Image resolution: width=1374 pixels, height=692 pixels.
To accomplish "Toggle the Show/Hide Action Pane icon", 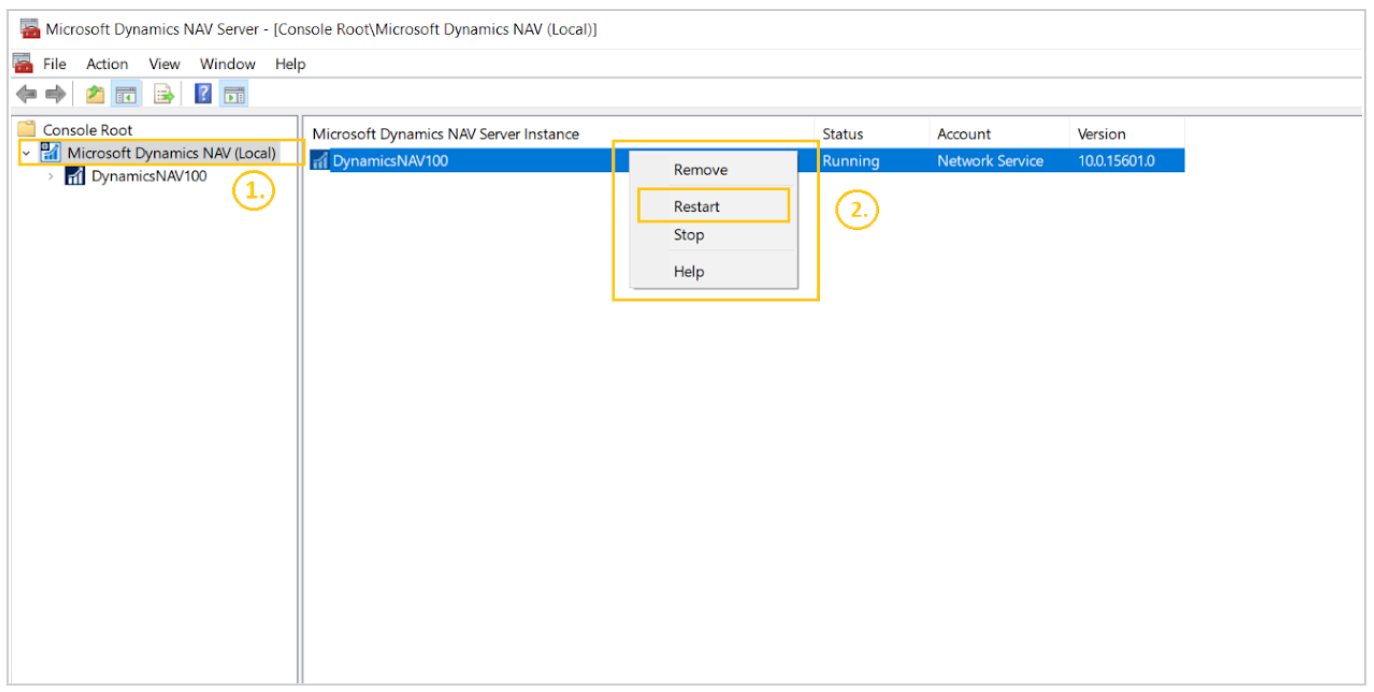I will [x=233, y=93].
